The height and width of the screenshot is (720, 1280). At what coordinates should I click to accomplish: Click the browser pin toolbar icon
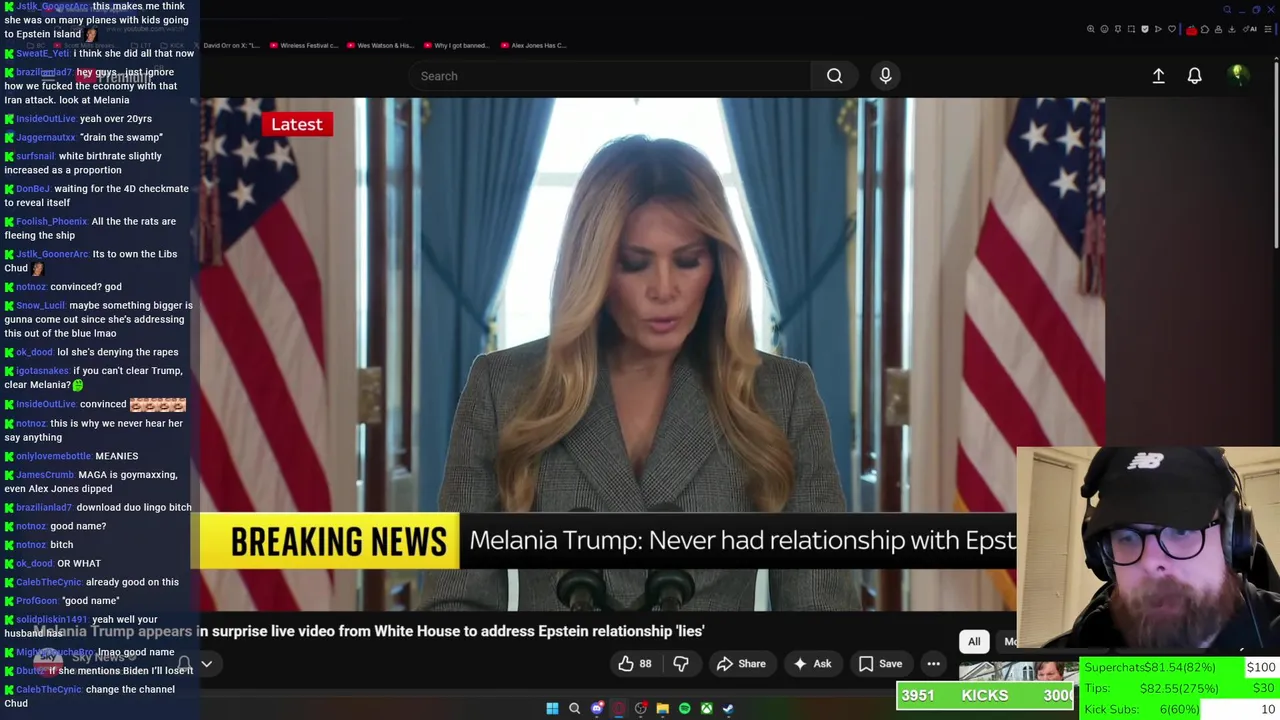[1118, 29]
